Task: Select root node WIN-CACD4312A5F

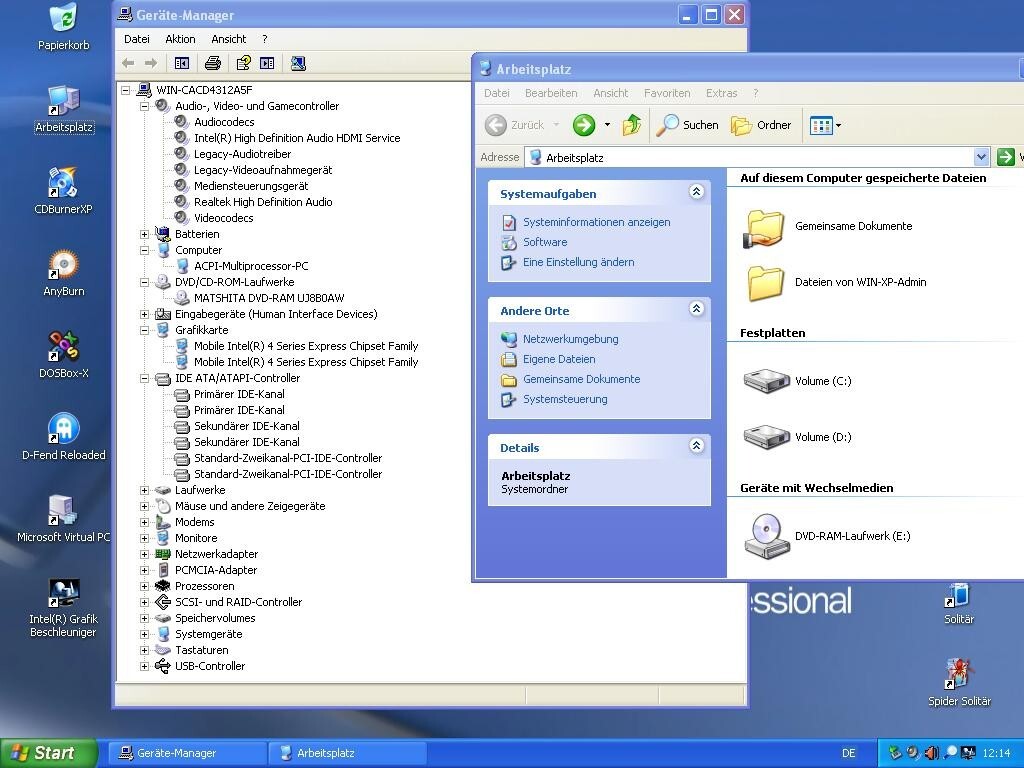Action: point(204,90)
